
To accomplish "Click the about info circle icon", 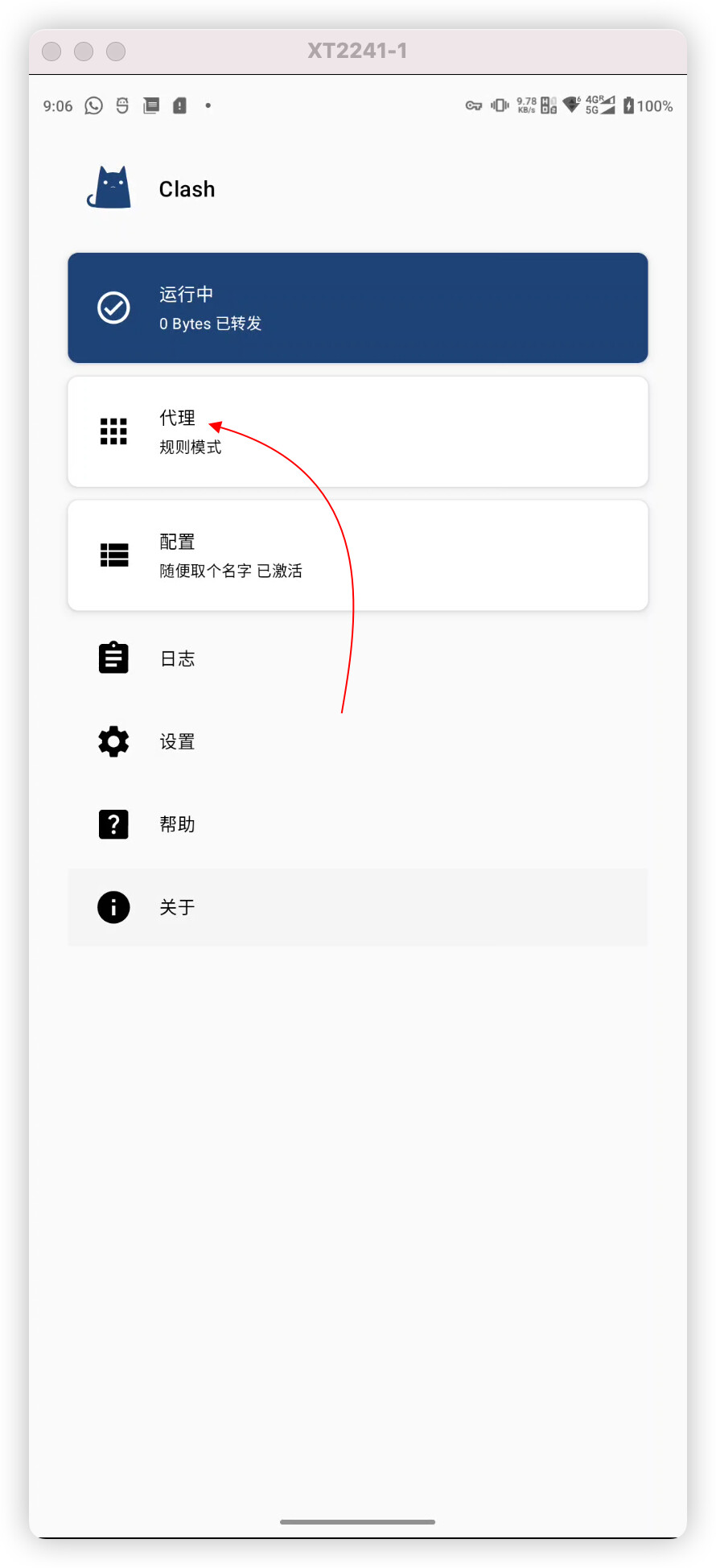I will [113, 907].
